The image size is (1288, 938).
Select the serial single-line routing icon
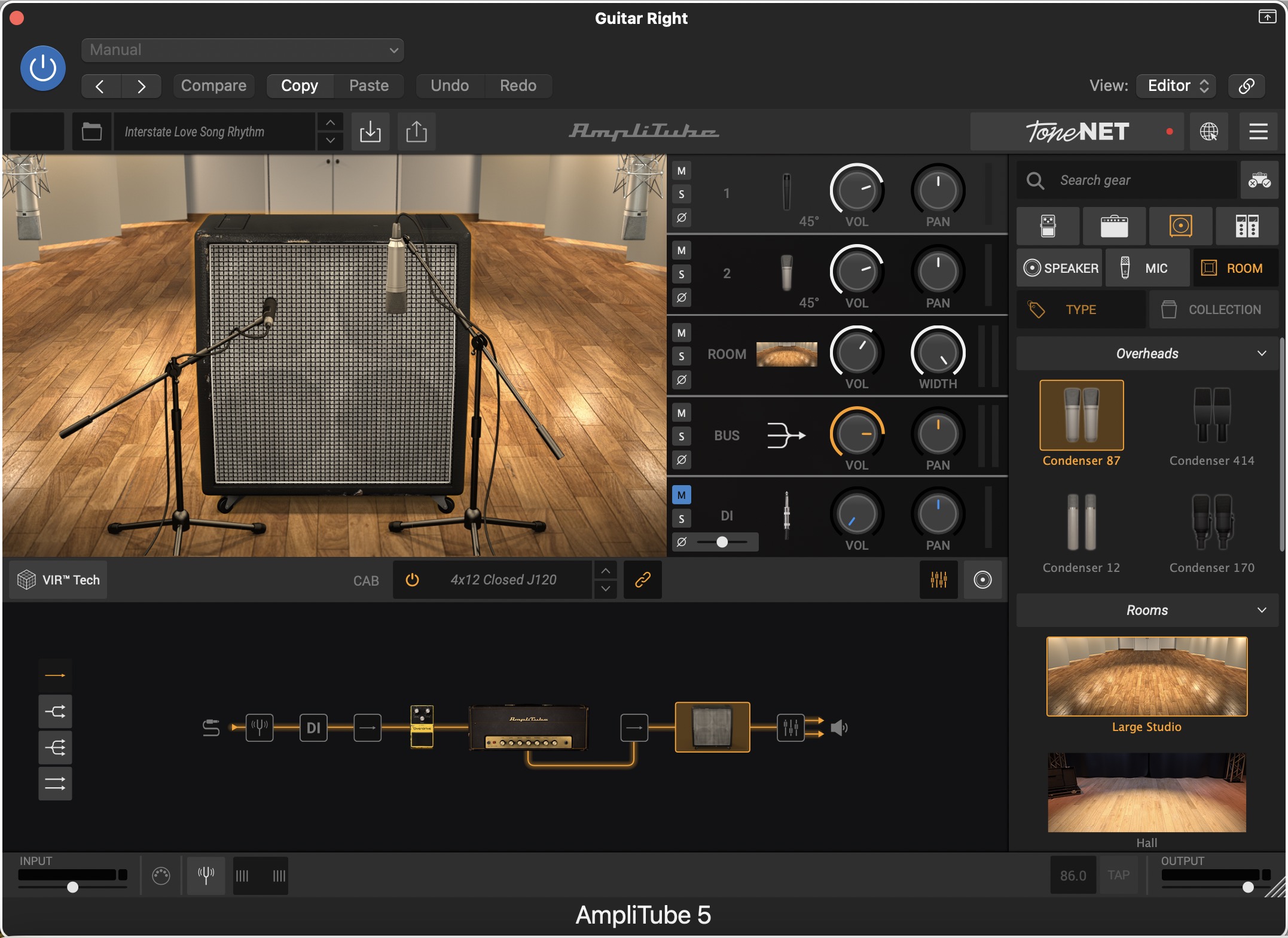(x=55, y=675)
